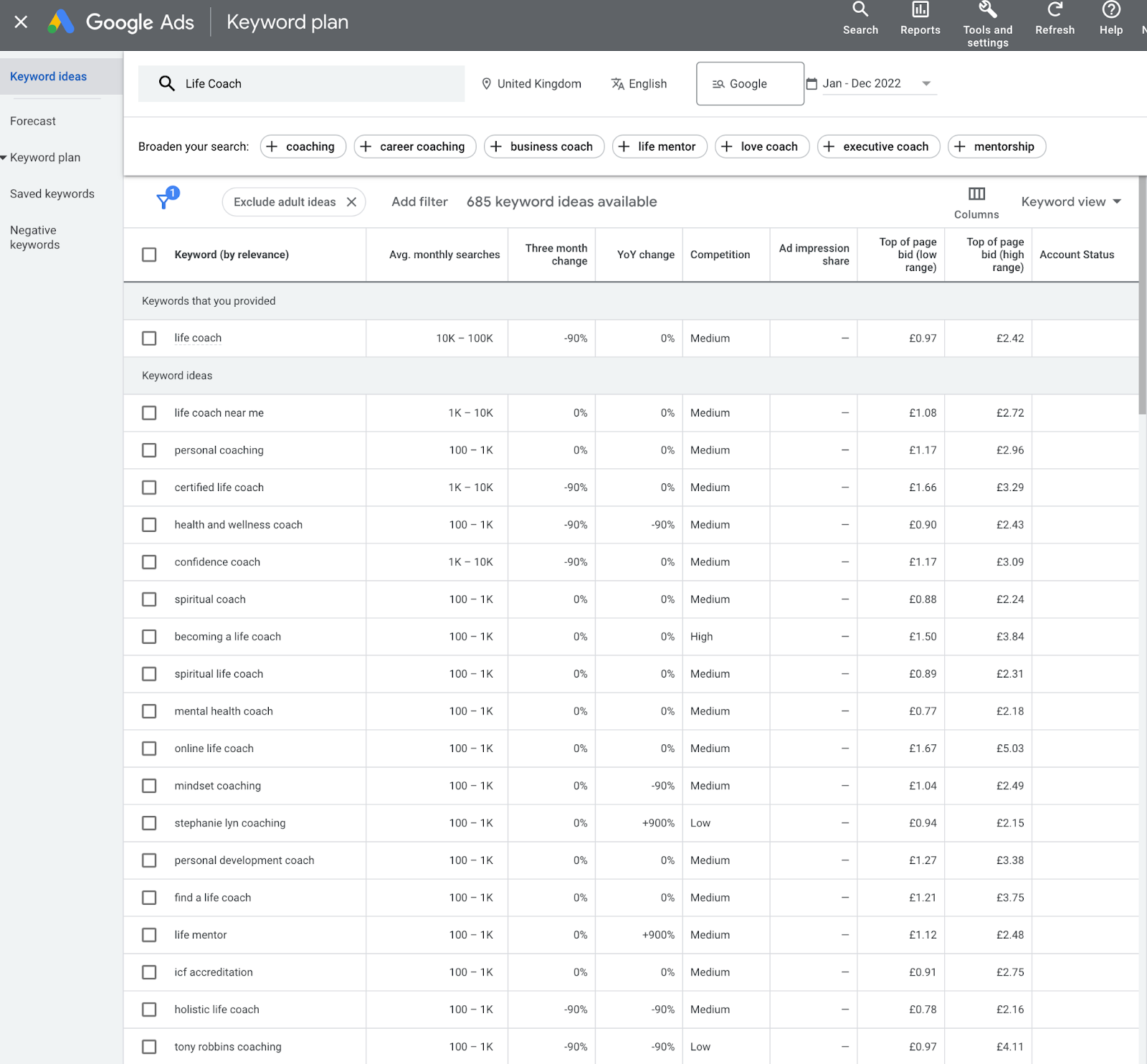Click the filter funnel icon
This screenshot has width=1147, height=1064.
(x=164, y=201)
